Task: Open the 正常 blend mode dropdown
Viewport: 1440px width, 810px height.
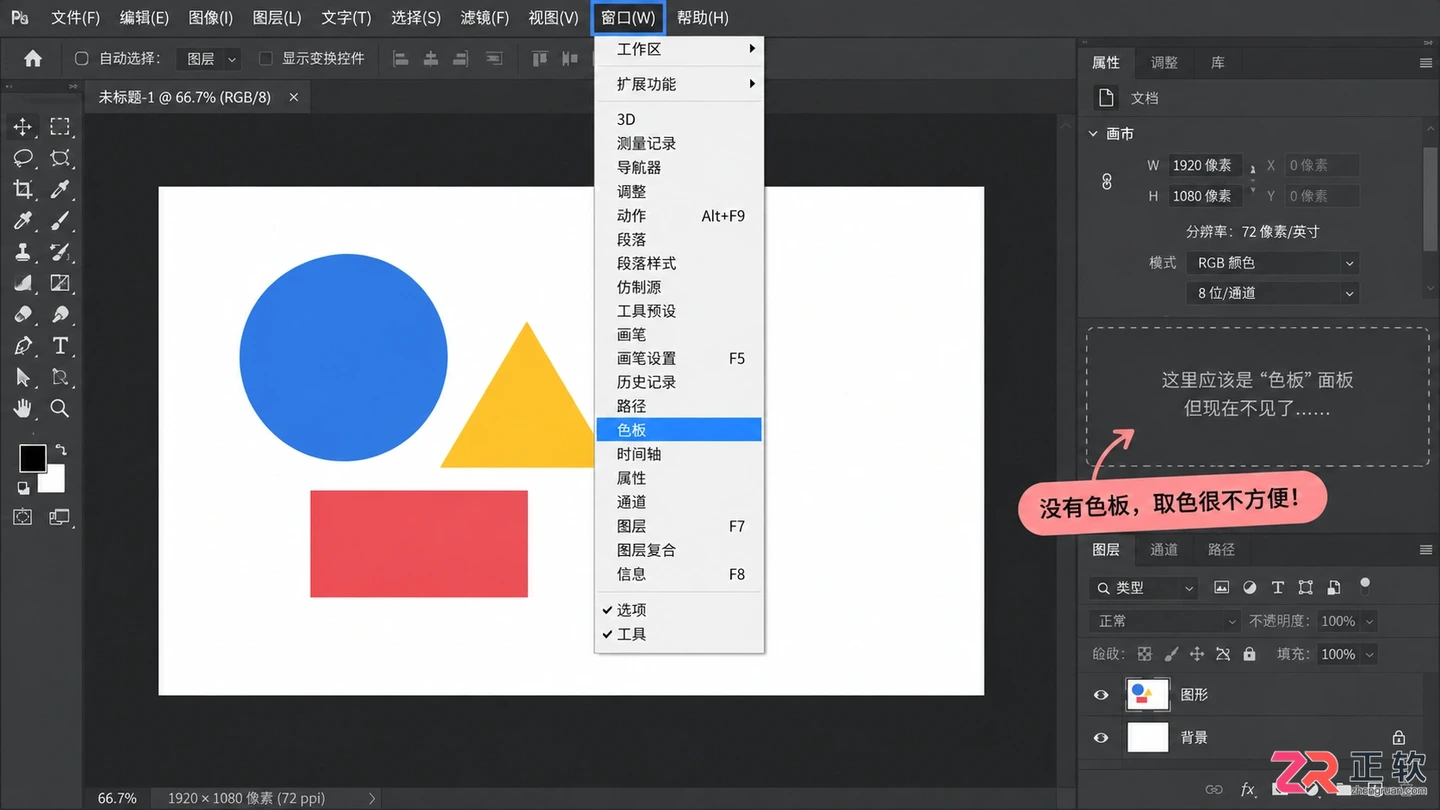Action: [1165, 621]
